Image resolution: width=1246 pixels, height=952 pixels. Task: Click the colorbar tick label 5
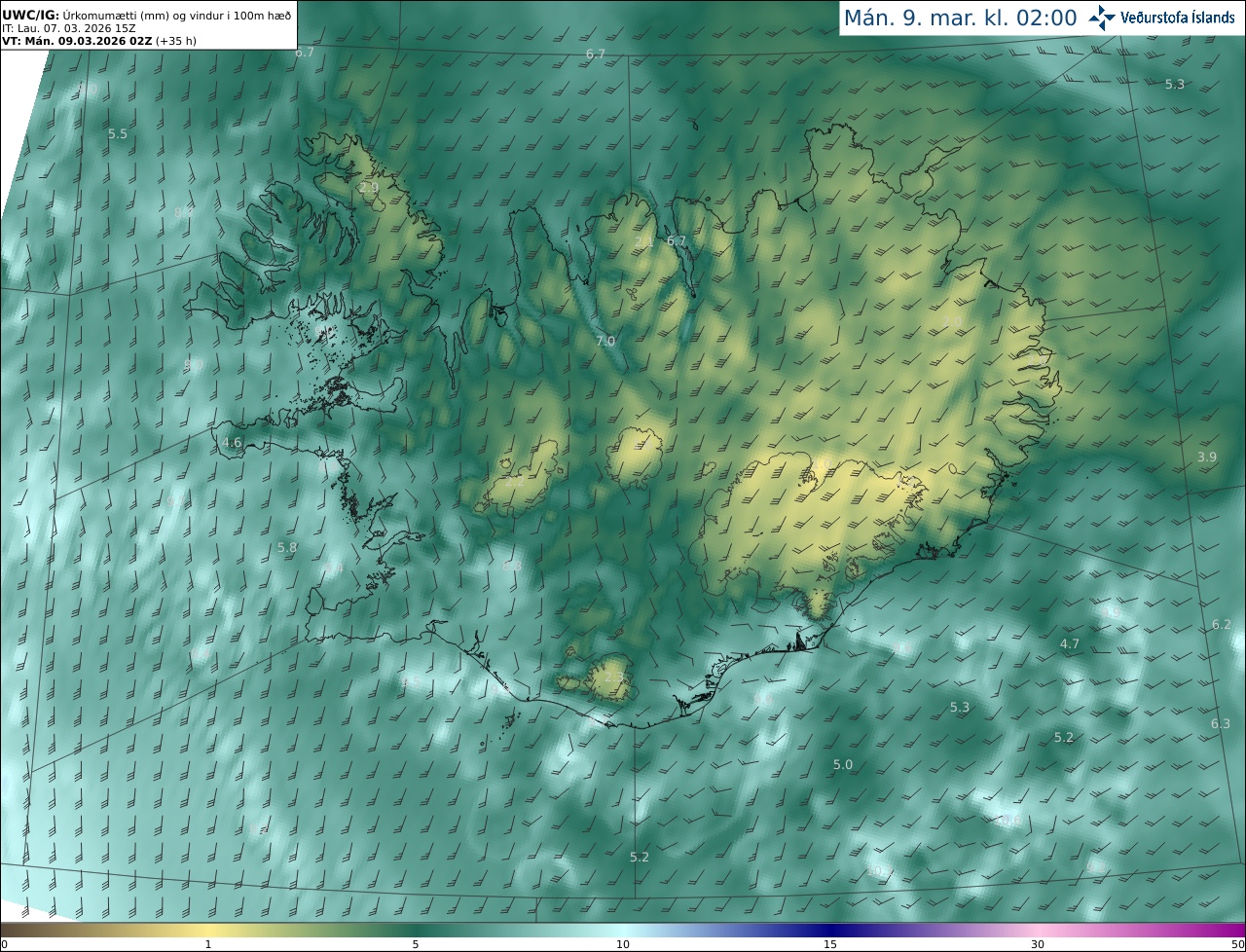click(x=416, y=944)
